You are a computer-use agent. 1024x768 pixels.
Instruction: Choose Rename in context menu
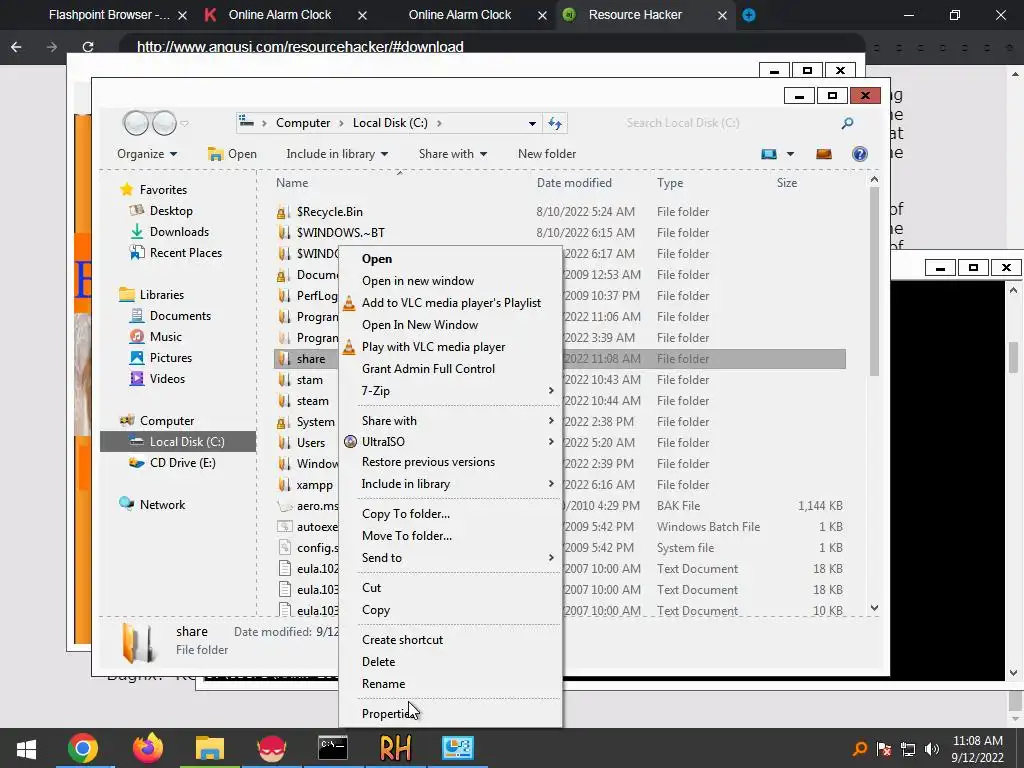[451, 684]
